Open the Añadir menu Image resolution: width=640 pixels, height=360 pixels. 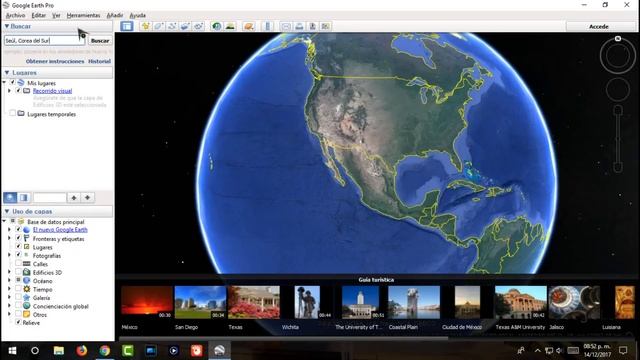coord(115,15)
